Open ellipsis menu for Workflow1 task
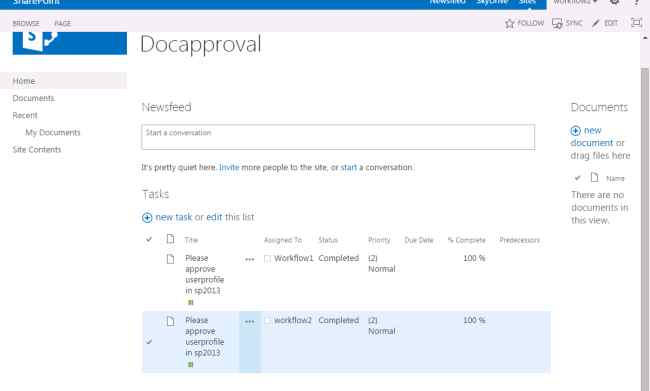Image resolution: width=650 pixels, height=391 pixels. [x=250, y=260]
